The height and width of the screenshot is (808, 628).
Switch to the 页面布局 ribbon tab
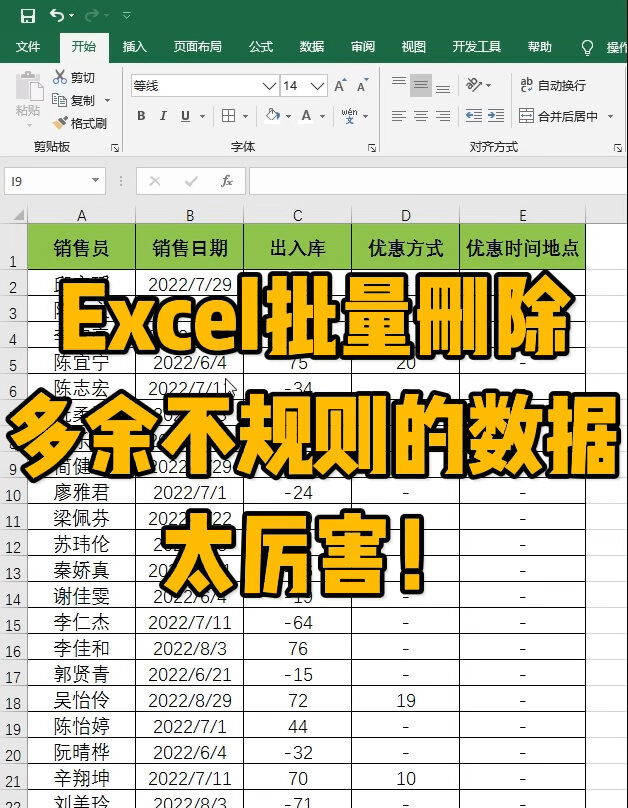click(197, 47)
